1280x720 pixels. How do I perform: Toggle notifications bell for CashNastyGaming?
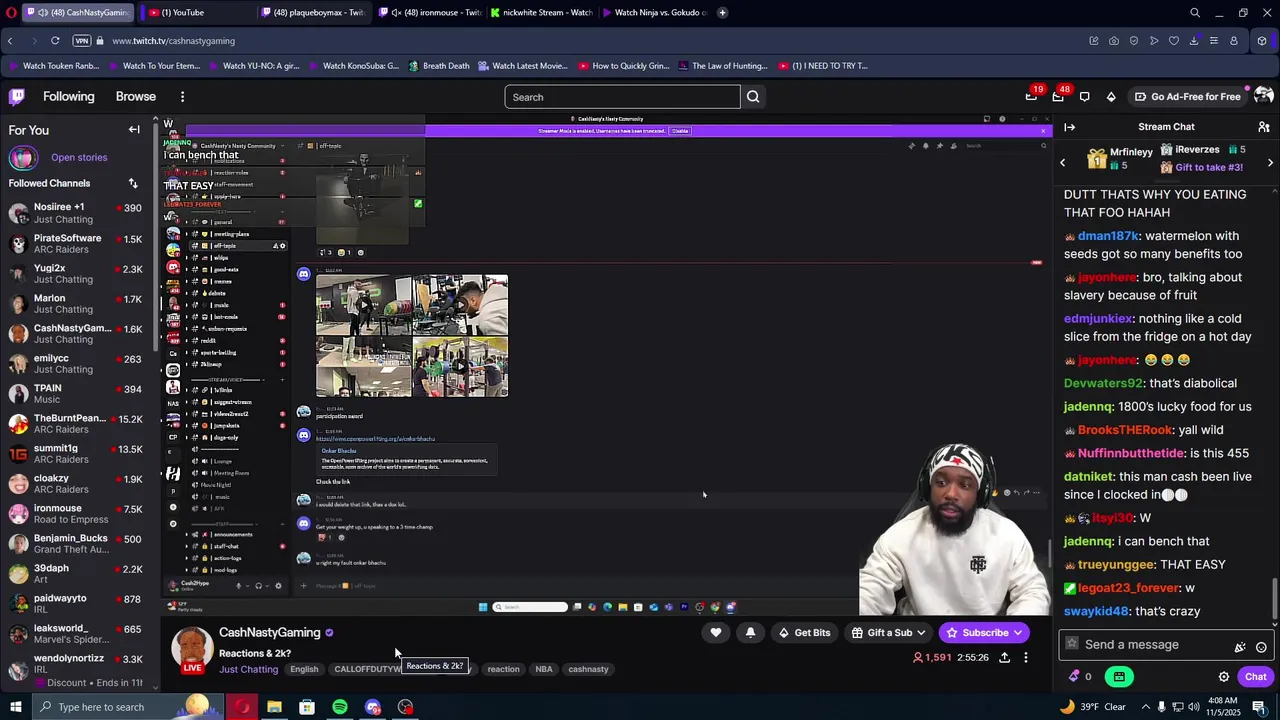(750, 633)
